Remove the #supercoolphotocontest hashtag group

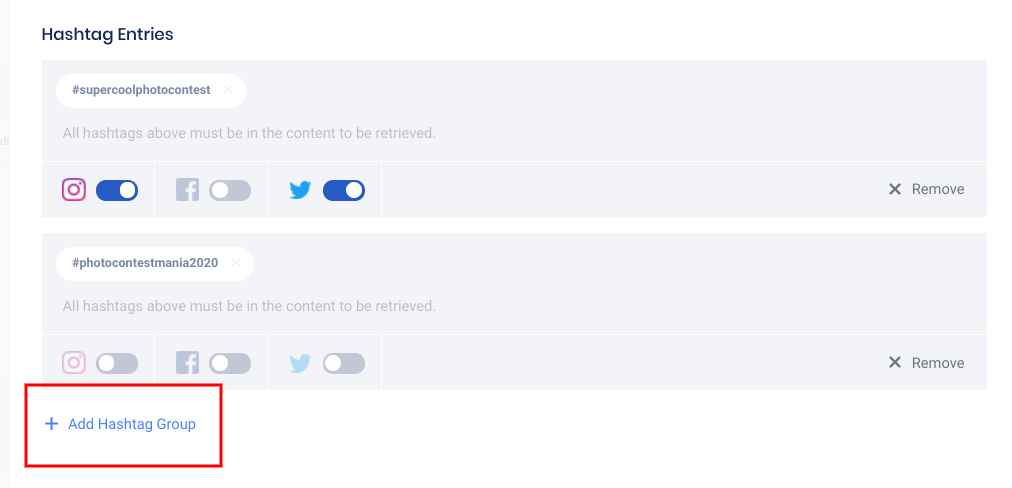coord(926,189)
